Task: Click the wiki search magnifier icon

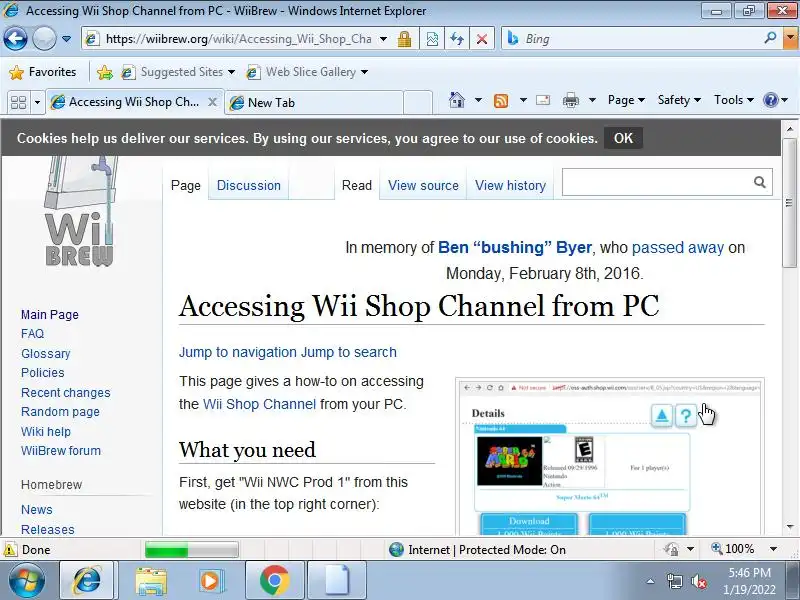Action: coord(760,182)
